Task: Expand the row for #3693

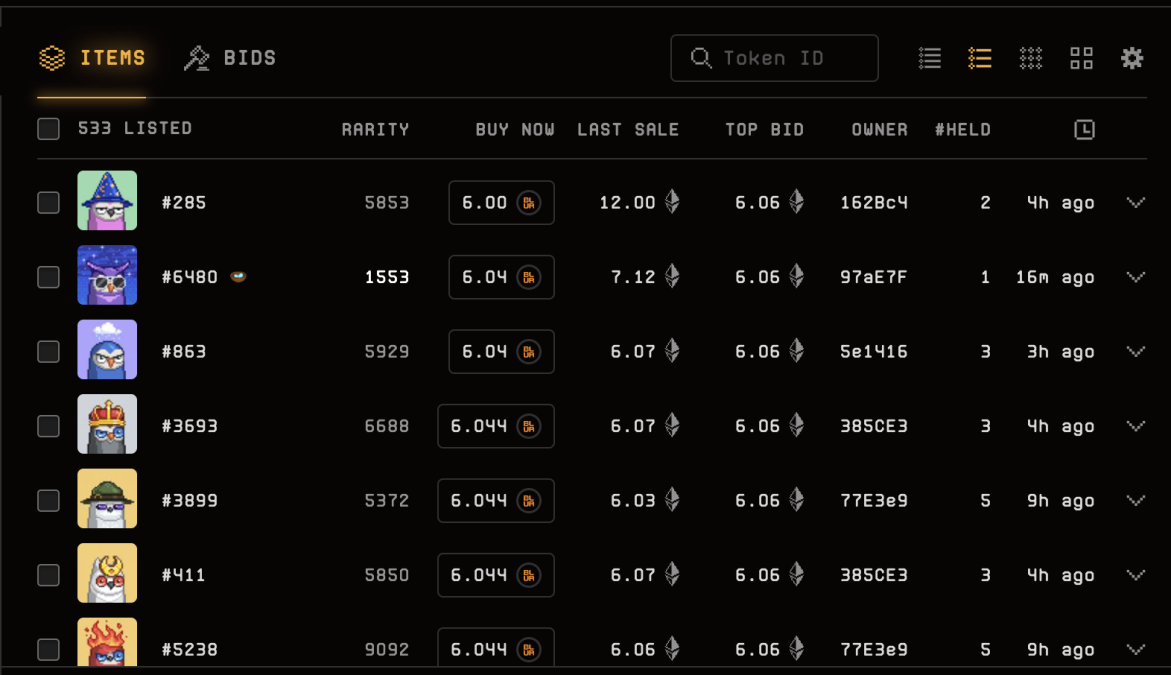Action: pyautogui.click(x=1136, y=426)
